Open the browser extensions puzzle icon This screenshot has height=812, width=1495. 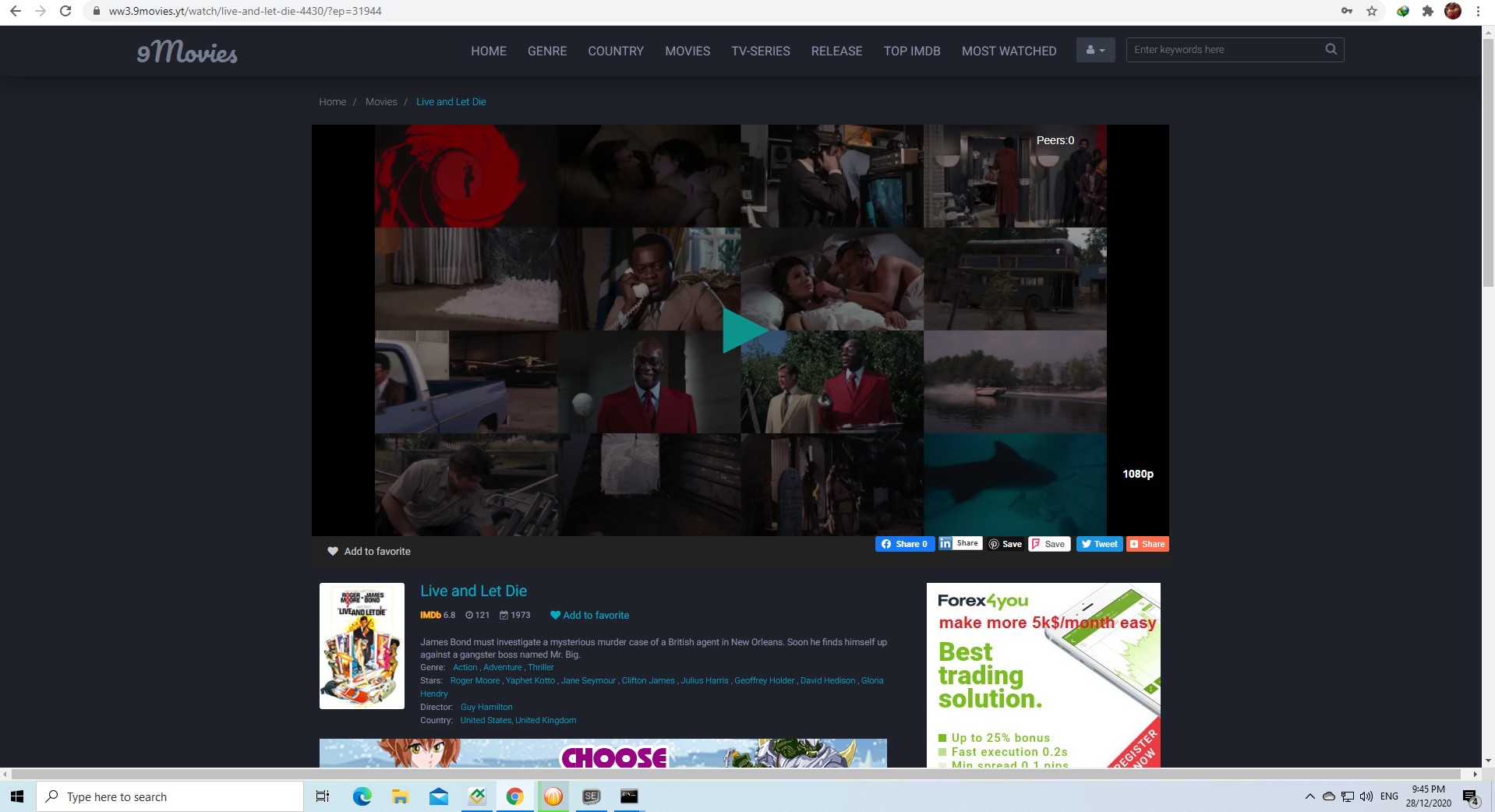[x=1428, y=11]
